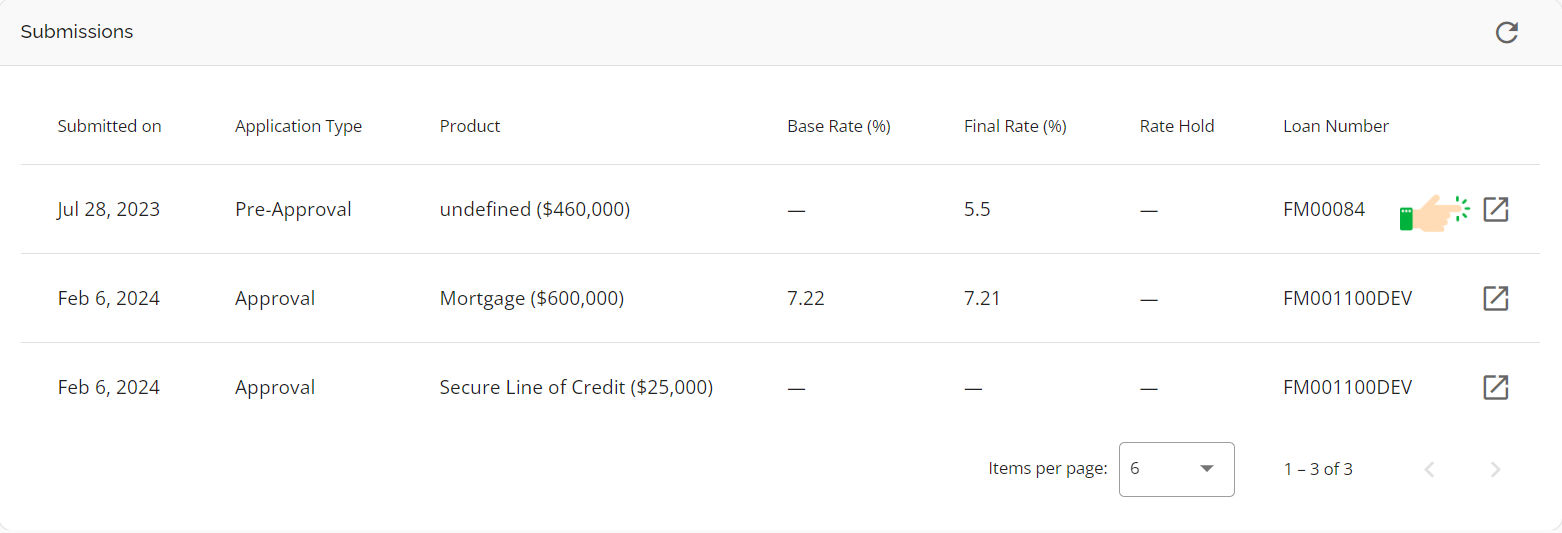1562x533 pixels.
Task: Open the Mortgage ($600,000) submission link icon
Action: (x=1495, y=298)
